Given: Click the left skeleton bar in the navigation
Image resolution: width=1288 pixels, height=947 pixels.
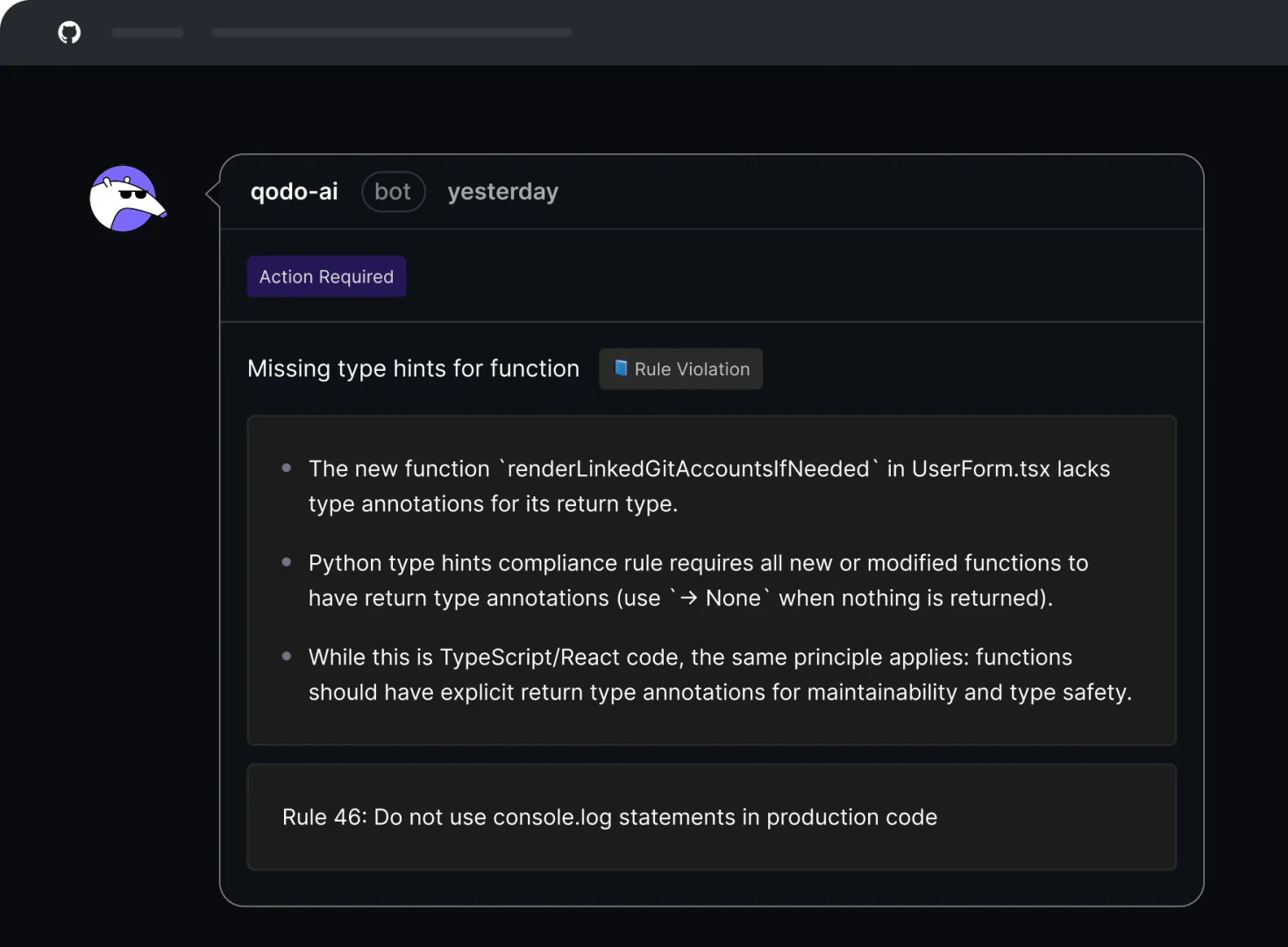Looking at the screenshot, I should point(147,32).
